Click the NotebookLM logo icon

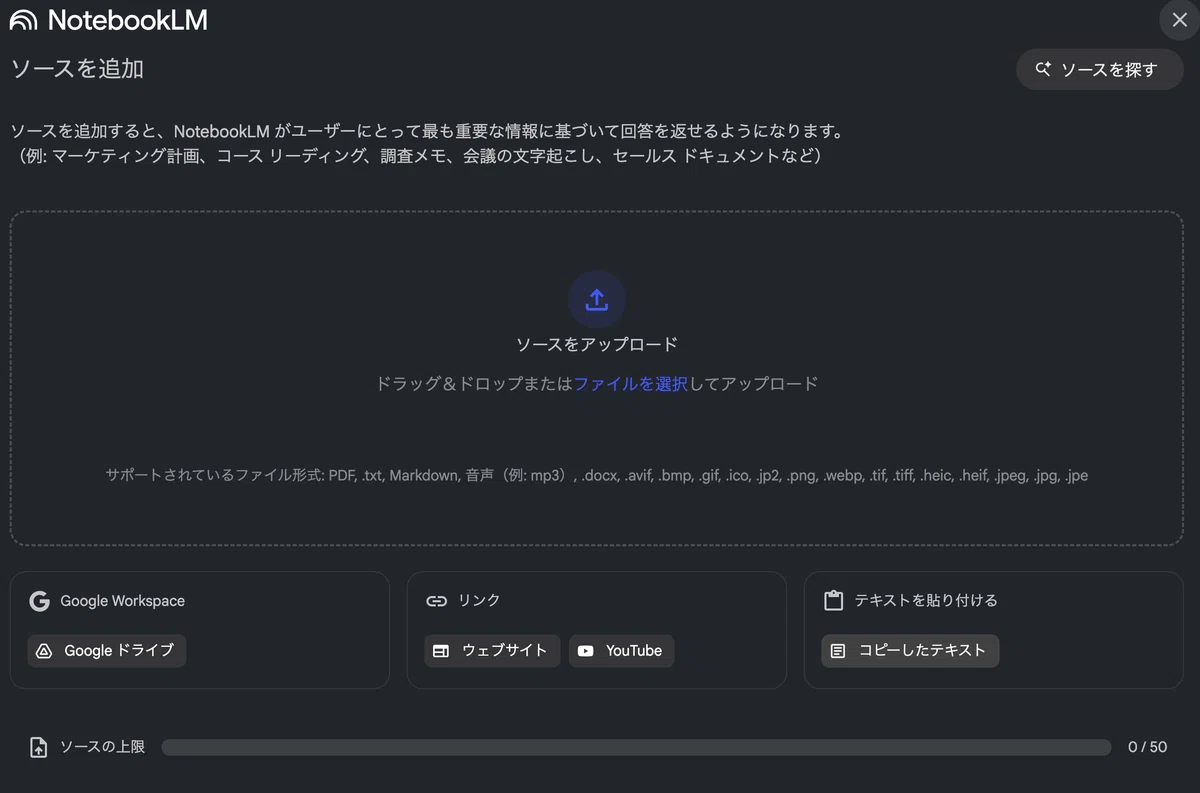pos(23,20)
